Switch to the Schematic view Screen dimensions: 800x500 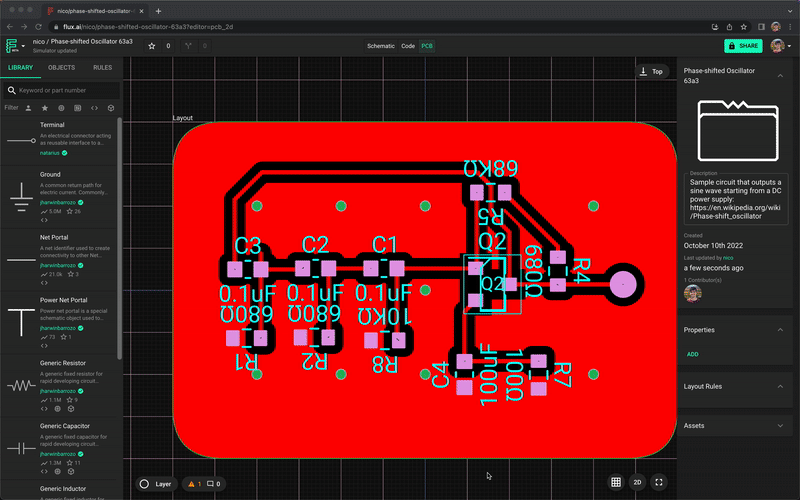tap(380, 46)
